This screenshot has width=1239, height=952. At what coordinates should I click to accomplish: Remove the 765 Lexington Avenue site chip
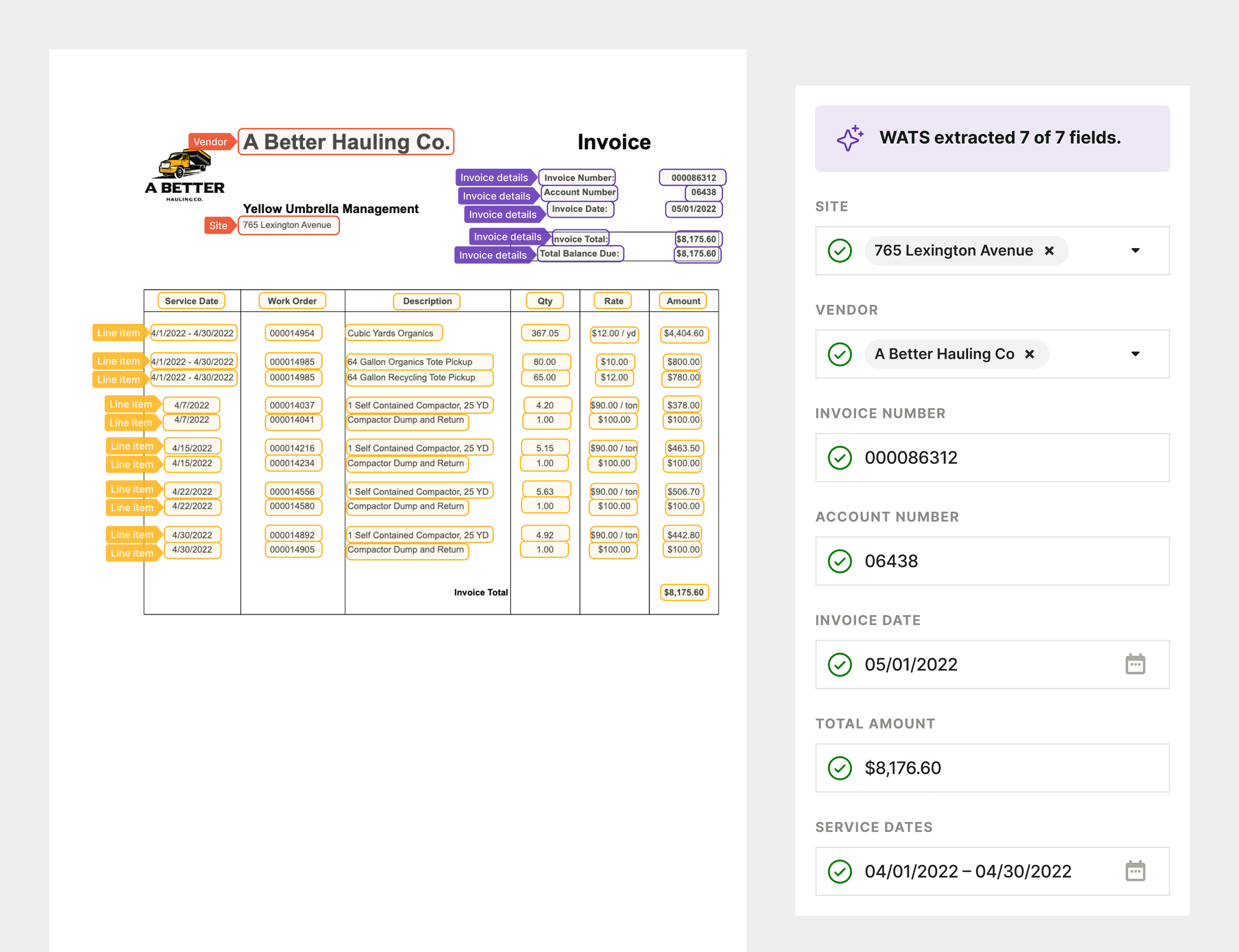pos(1049,250)
